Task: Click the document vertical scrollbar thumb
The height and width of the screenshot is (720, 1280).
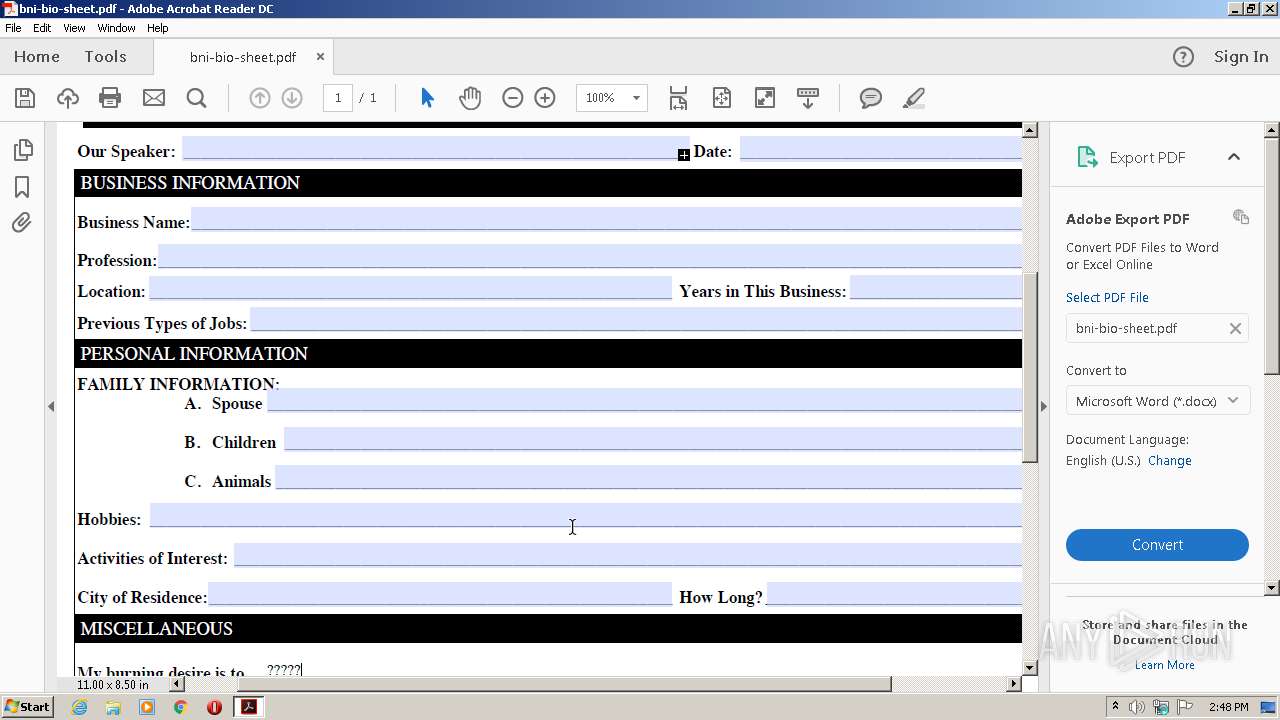Action: [x=1030, y=367]
